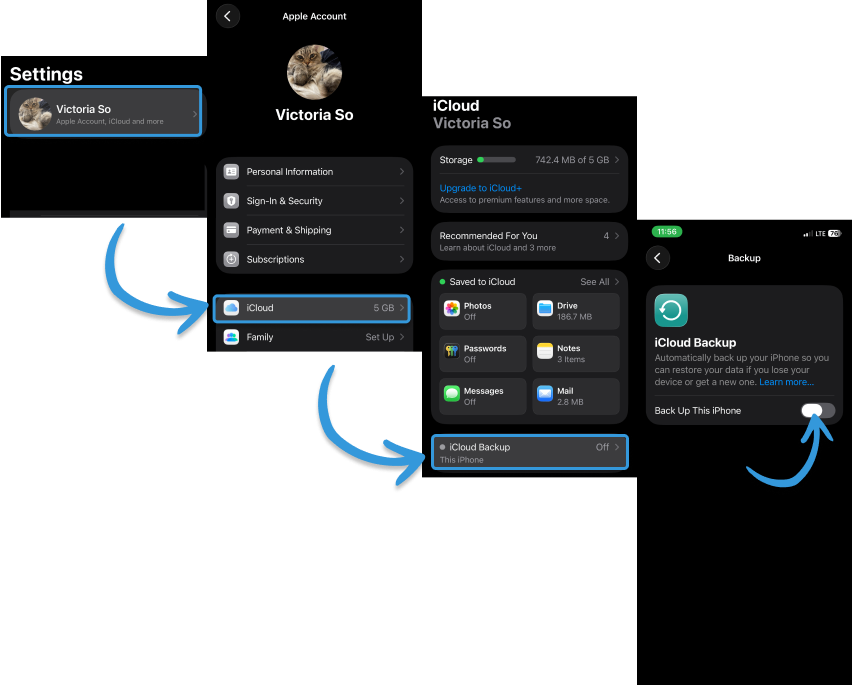852x685 pixels.
Task: Select Payment & Shipping row
Action: point(314,230)
